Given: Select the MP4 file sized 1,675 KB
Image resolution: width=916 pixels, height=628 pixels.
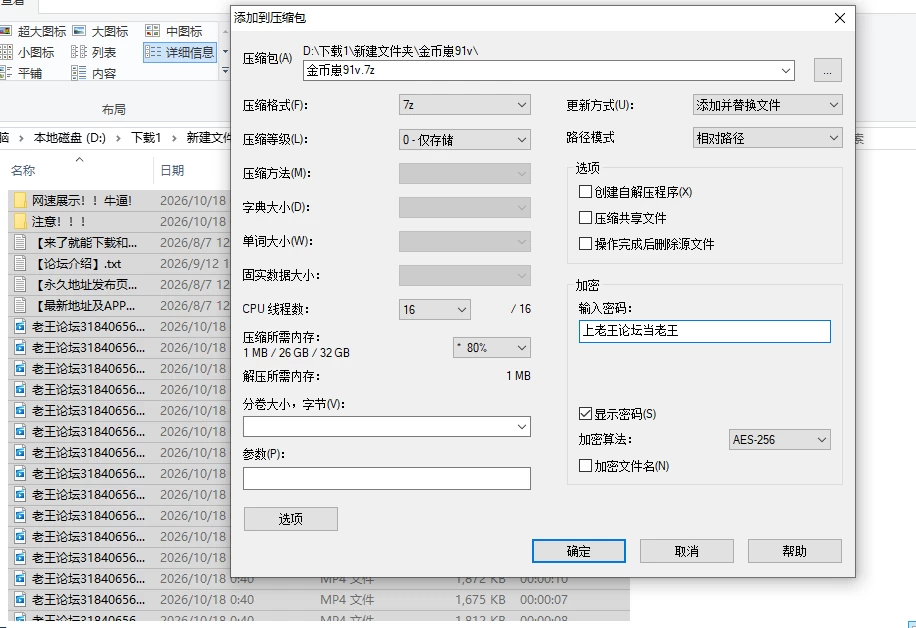Looking at the screenshot, I should [x=319, y=600].
